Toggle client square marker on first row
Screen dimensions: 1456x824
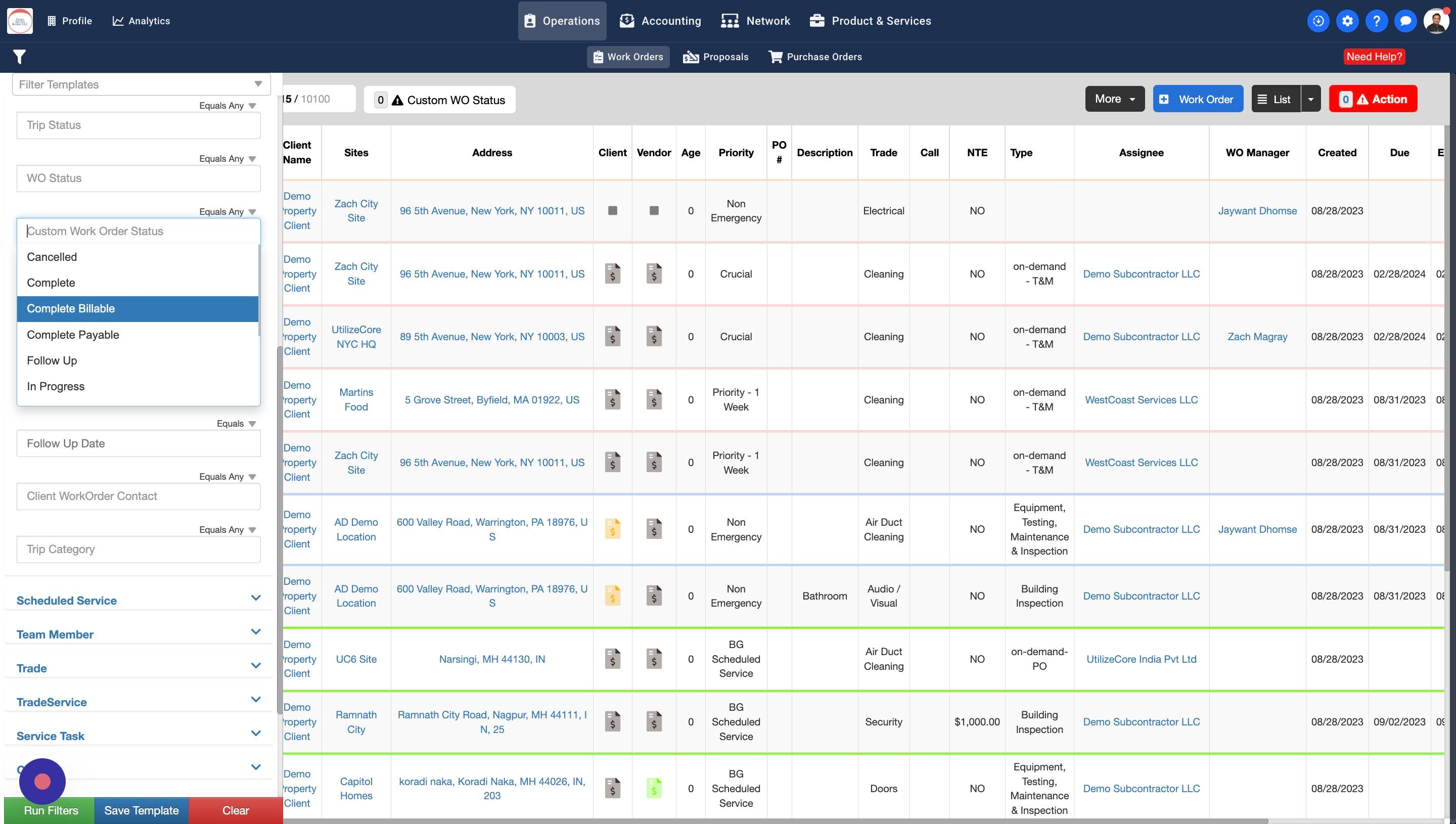[612, 210]
